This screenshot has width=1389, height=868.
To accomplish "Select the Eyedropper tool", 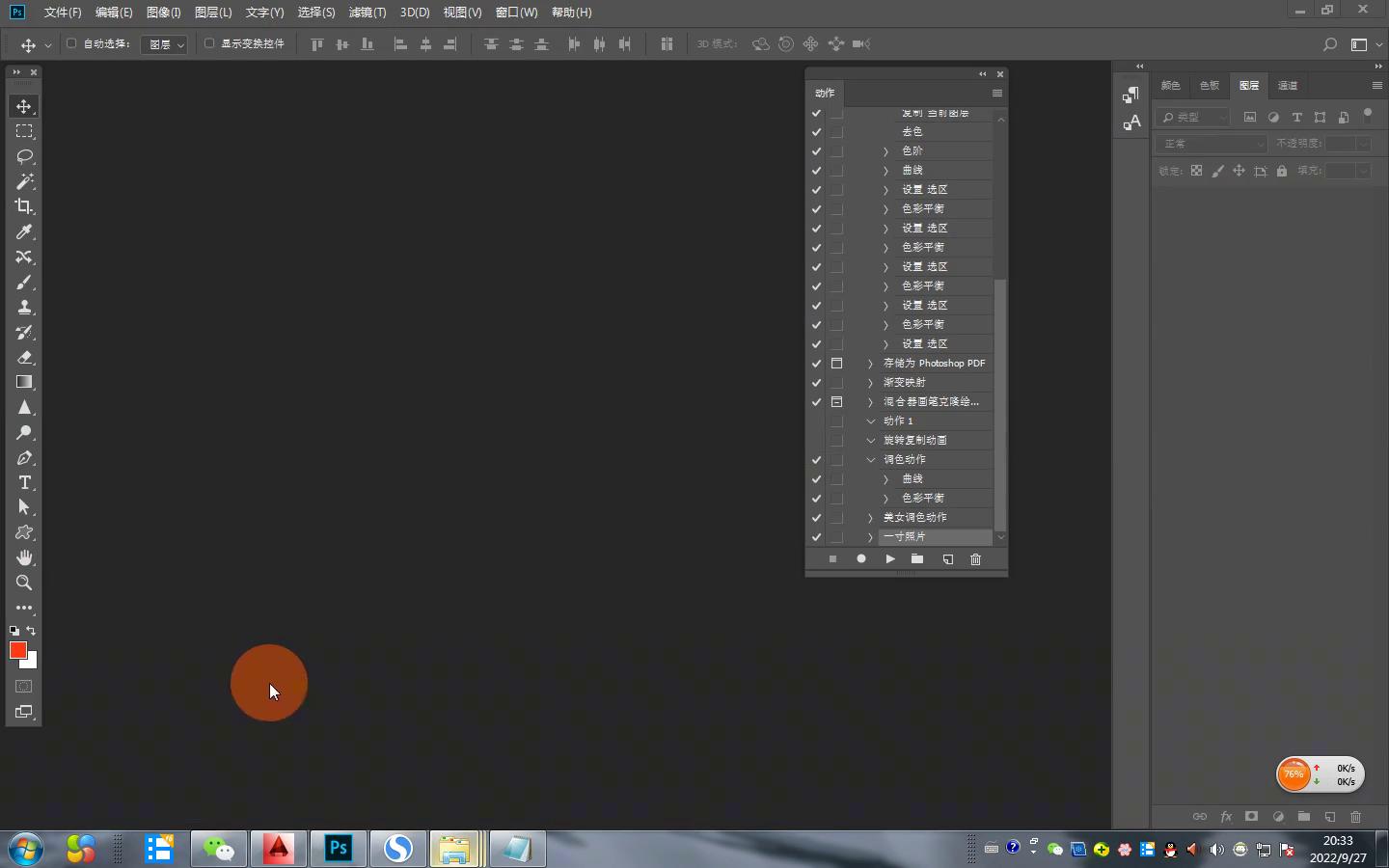I will (24, 231).
